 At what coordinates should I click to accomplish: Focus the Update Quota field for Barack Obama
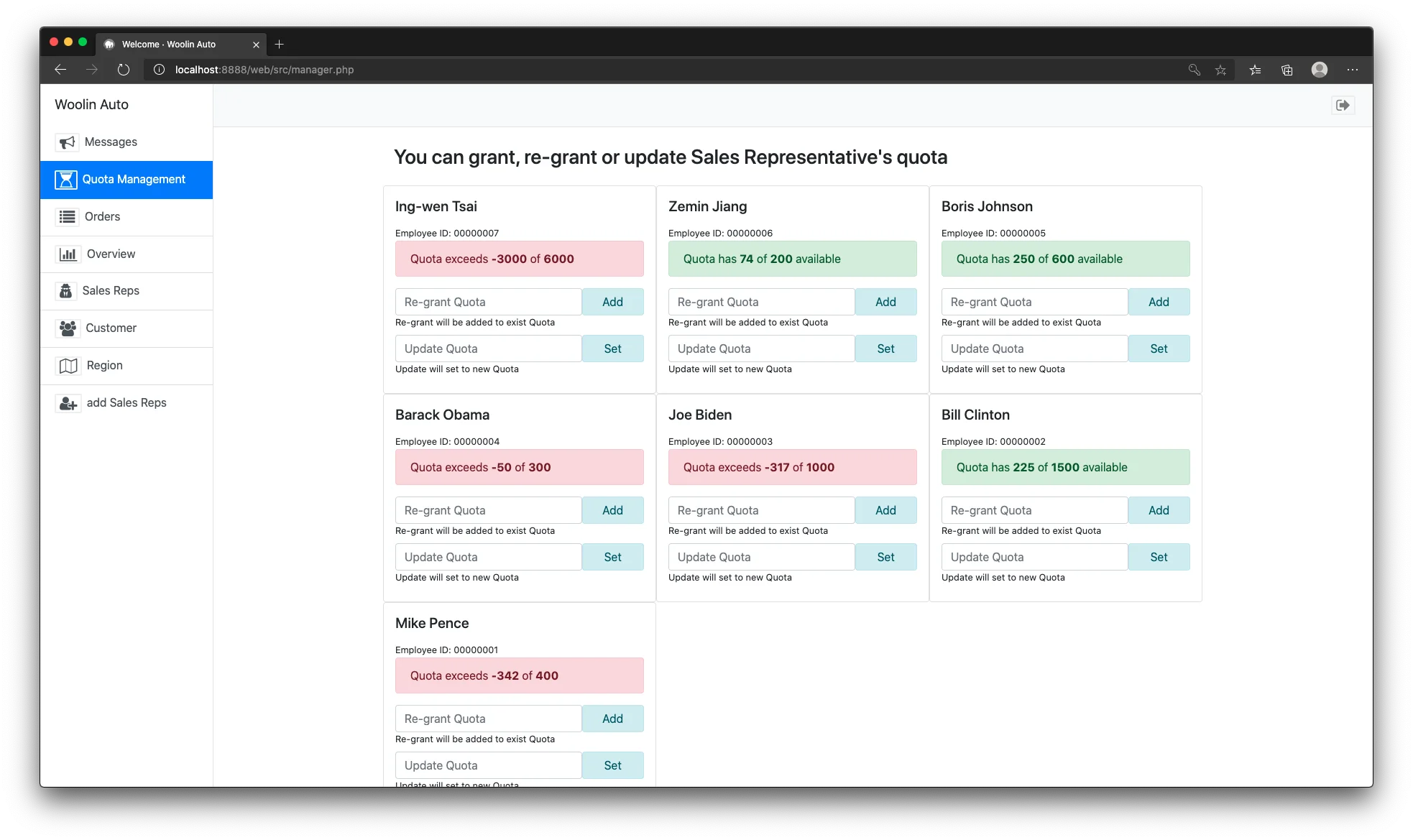click(x=488, y=557)
